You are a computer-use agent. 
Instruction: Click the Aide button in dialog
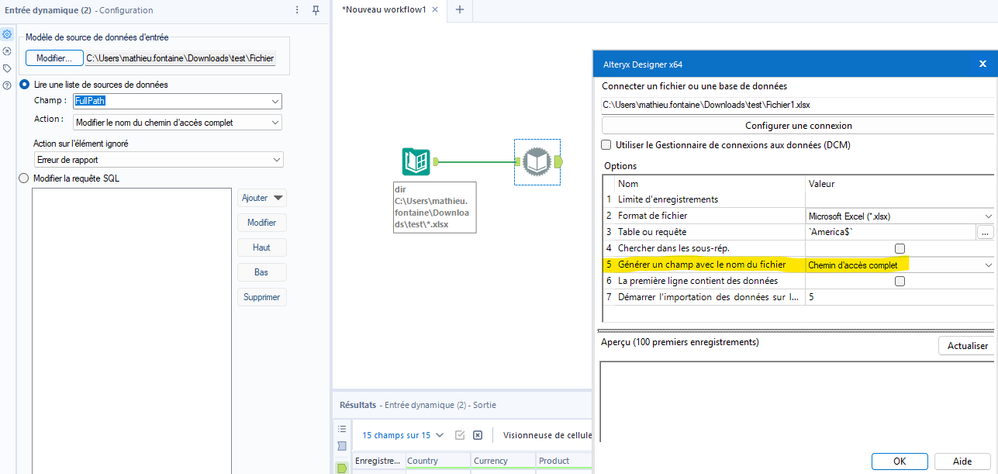click(962, 461)
